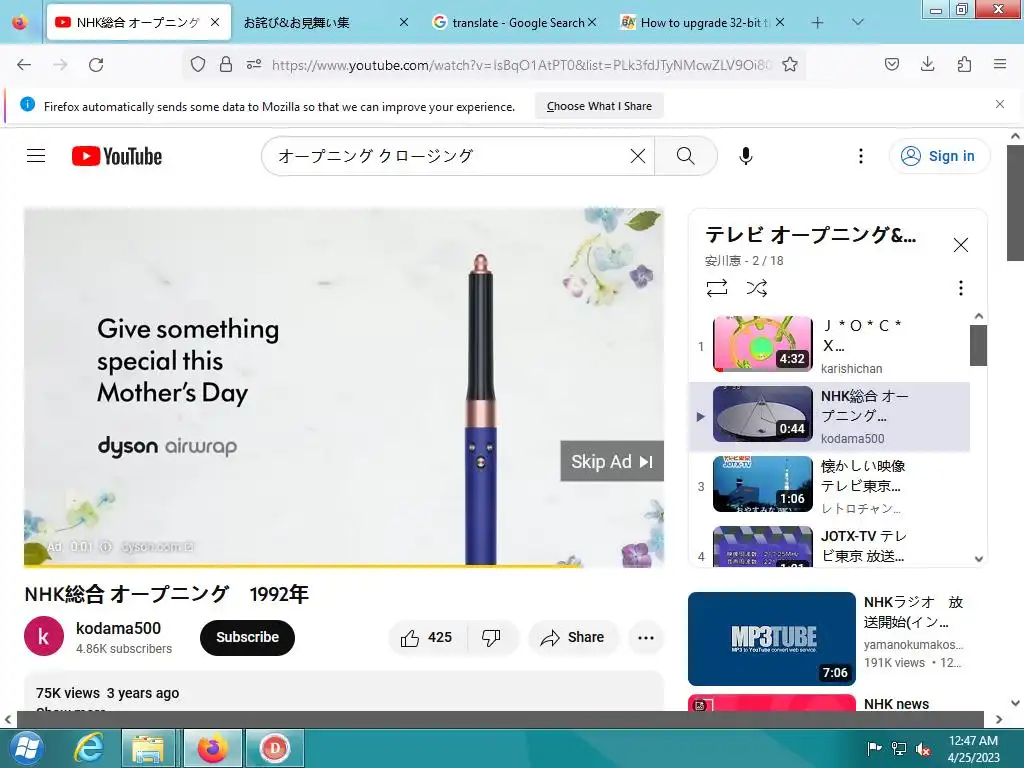The width and height of the screenshot is (1024, 768).
Task: Select playlist item JOTX-TV テレビ東京 放送
Action: point(829,546)
